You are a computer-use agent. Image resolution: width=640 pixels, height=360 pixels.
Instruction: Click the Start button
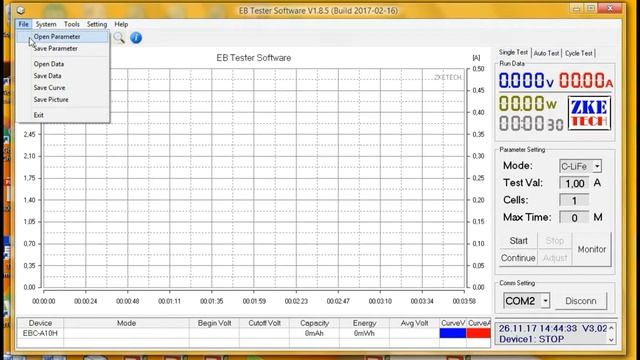518,241
